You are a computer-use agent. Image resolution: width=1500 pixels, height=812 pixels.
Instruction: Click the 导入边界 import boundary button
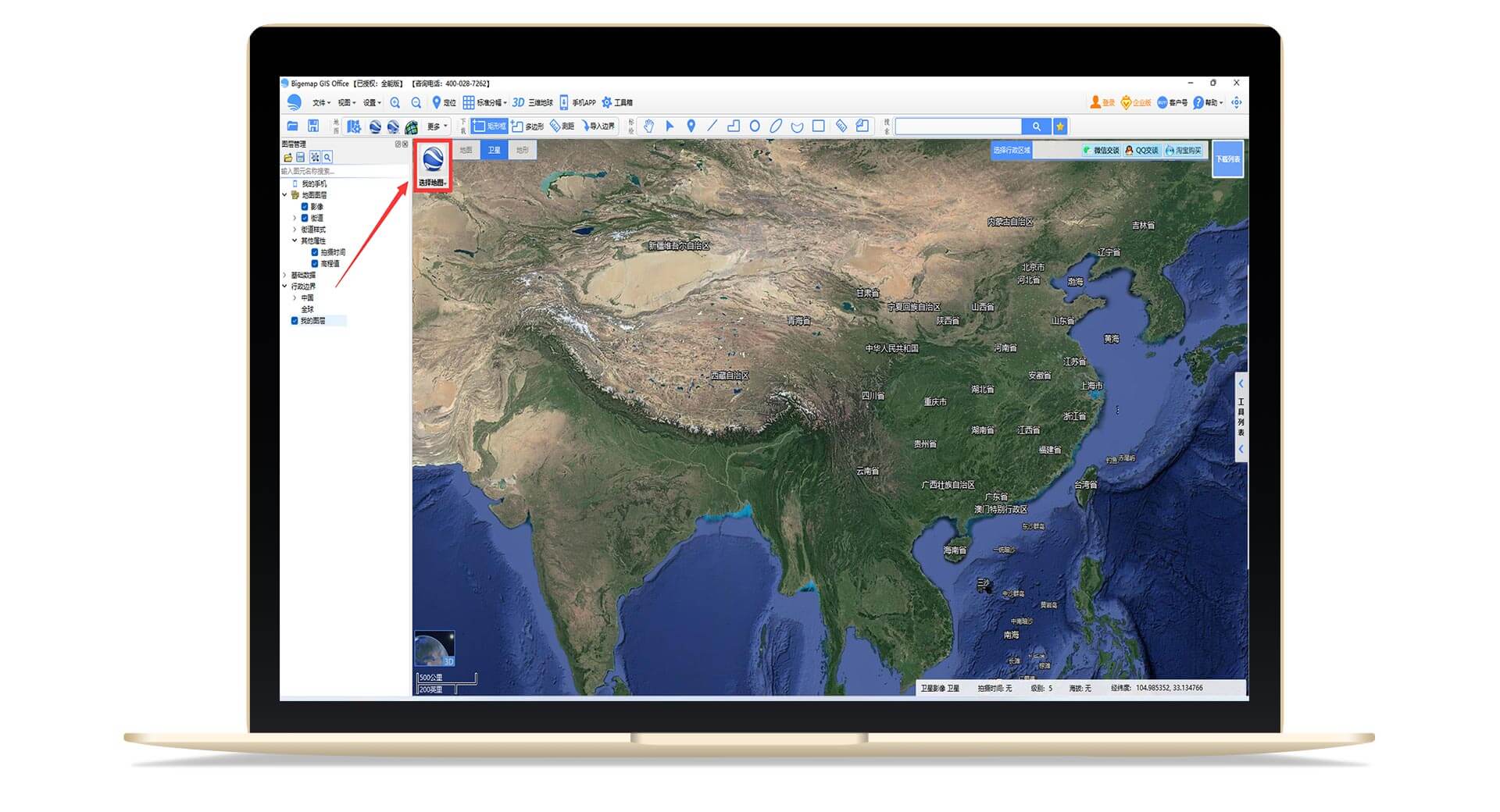pyautogui.click(x=598, y=126)
